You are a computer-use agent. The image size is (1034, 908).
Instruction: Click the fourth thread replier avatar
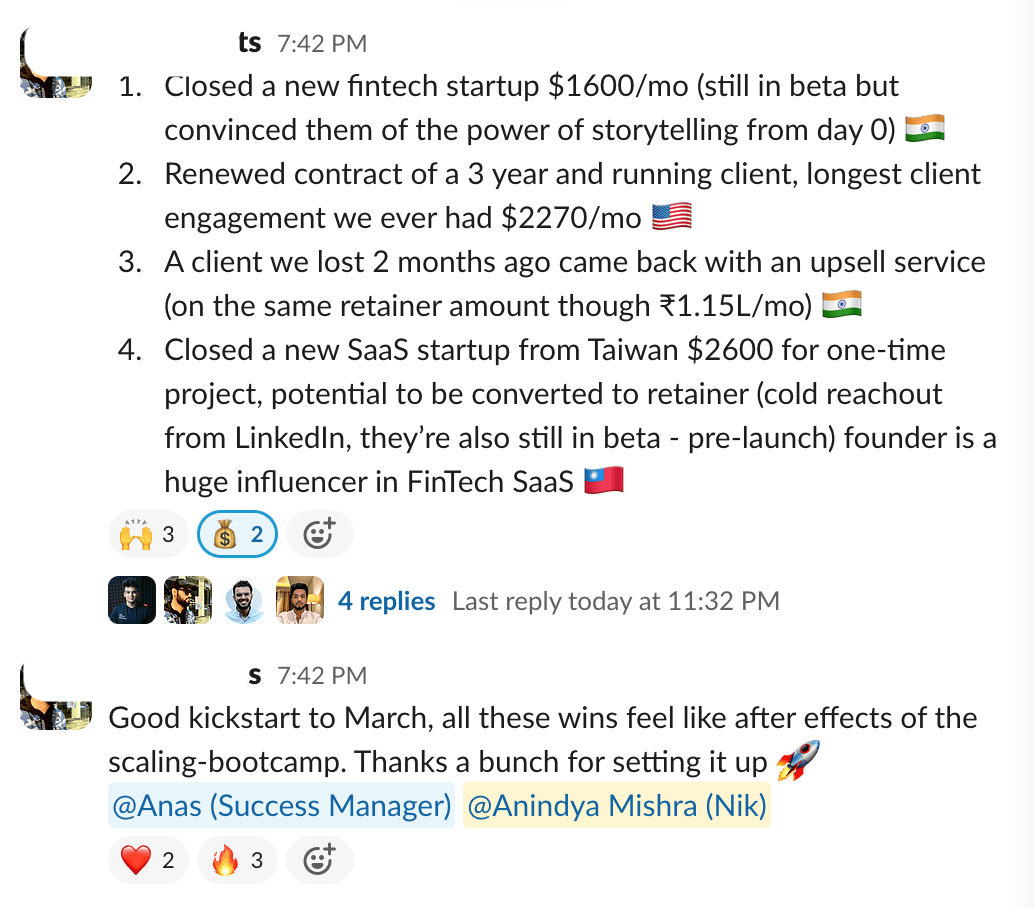[299, 600]
